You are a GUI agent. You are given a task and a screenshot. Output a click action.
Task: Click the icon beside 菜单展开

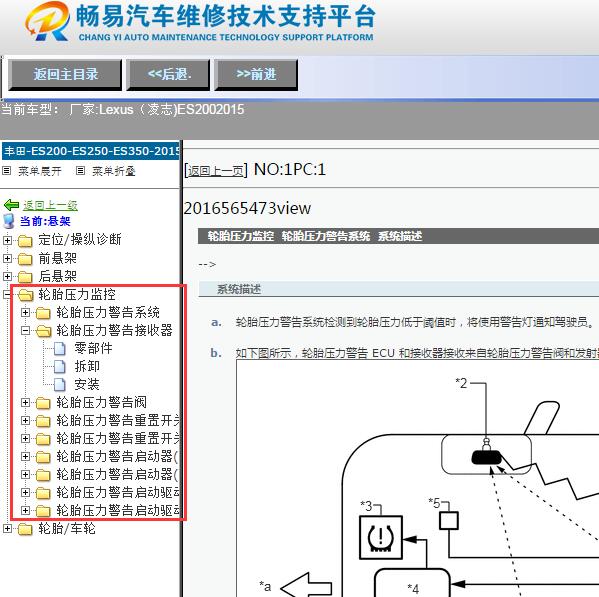(6, 171)
